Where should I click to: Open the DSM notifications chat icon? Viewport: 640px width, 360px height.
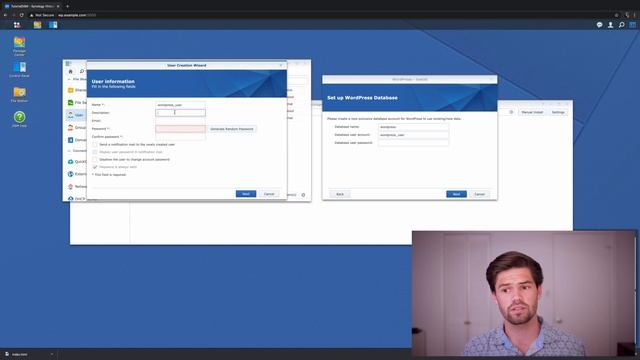coord(599,25)
